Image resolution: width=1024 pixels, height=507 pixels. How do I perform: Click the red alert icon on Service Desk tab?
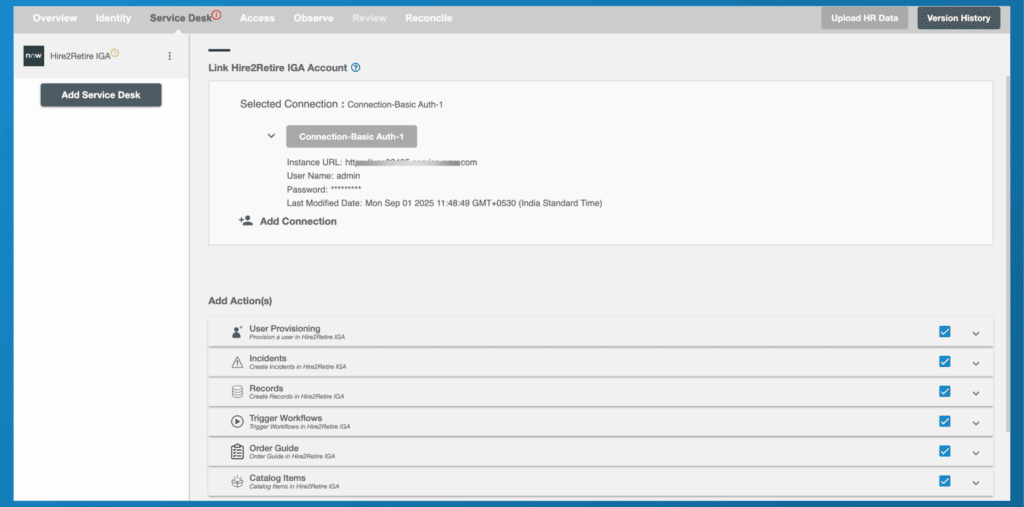click(x=217, y=14)
